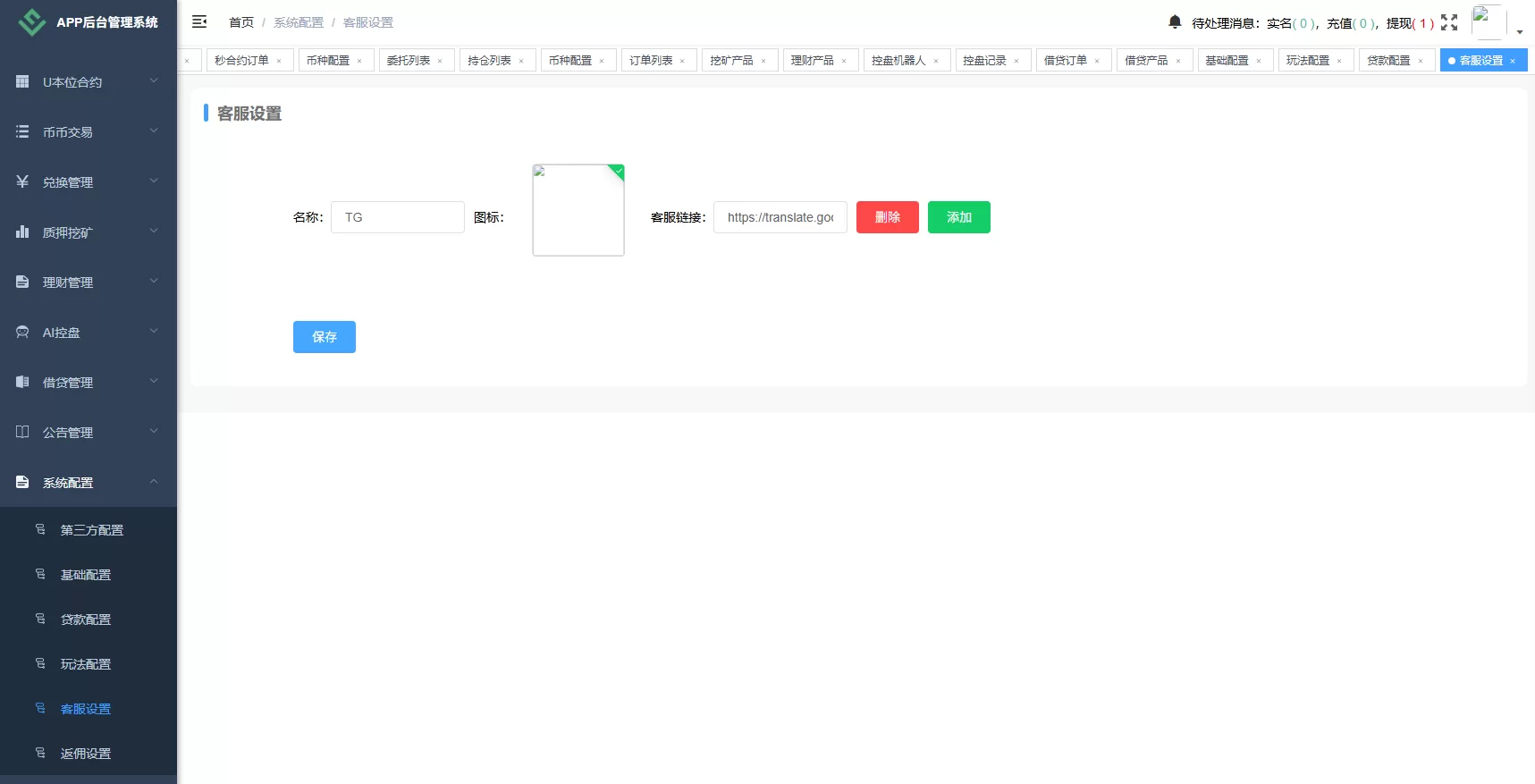1535x784 pixels.
Task: Click the uploaded 图标 image thumbnail
Action: [x=578, y=210]
